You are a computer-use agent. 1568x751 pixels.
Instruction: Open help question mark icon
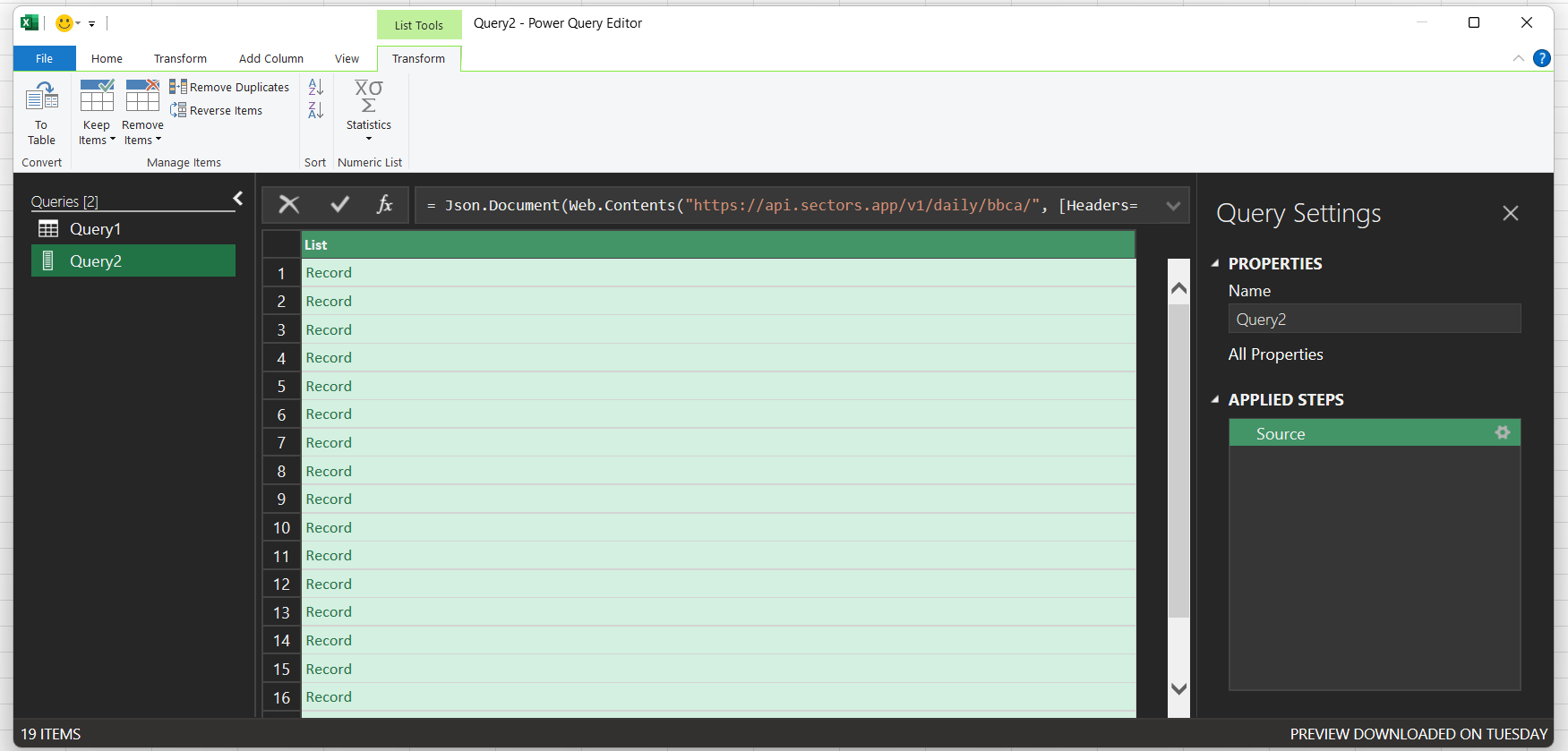pyautogui.click(x=1541, y=58)
